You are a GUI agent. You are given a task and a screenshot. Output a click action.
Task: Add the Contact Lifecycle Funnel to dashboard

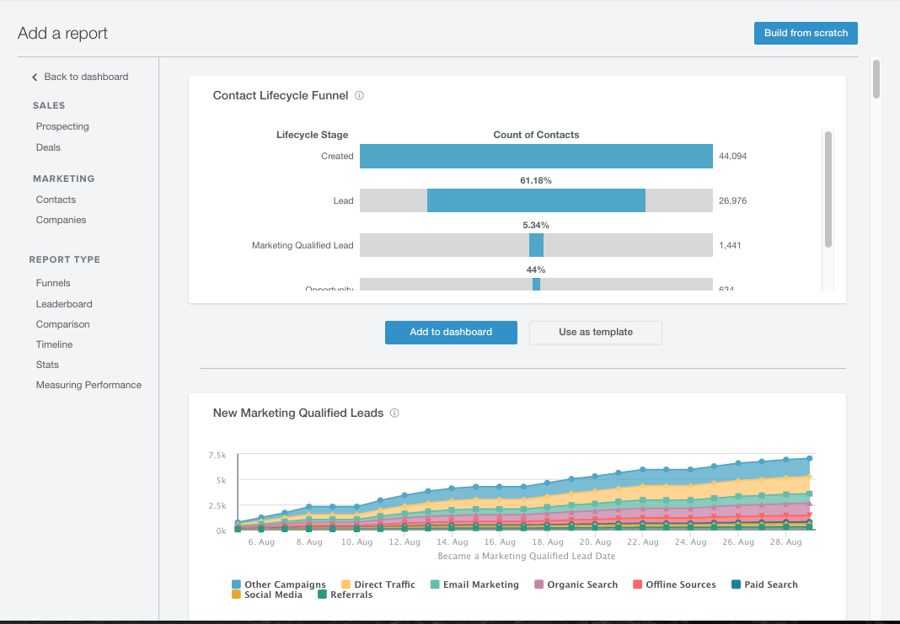coord(450,333)
